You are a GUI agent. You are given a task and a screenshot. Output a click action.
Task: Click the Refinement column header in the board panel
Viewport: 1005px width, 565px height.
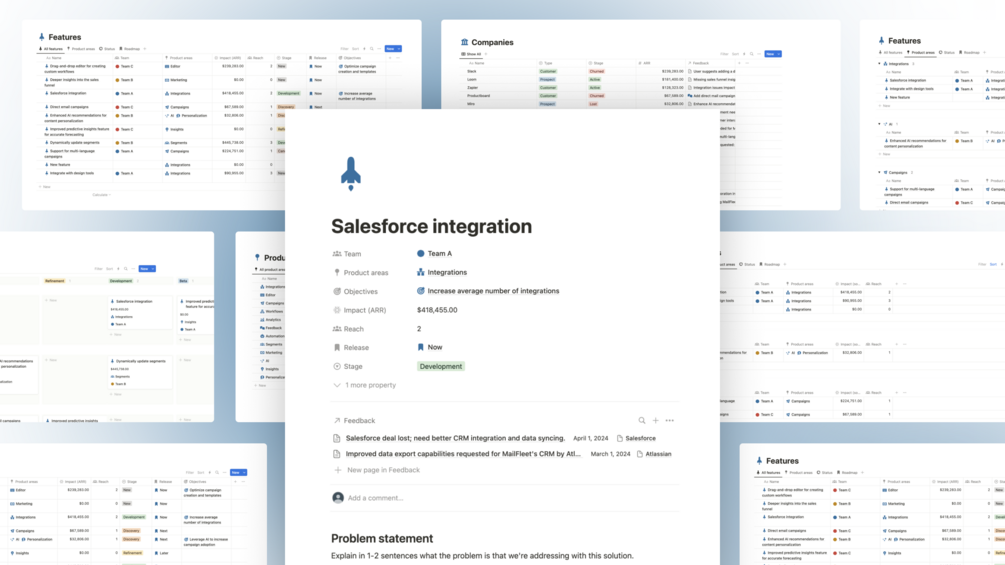click(x=54, y=281)
